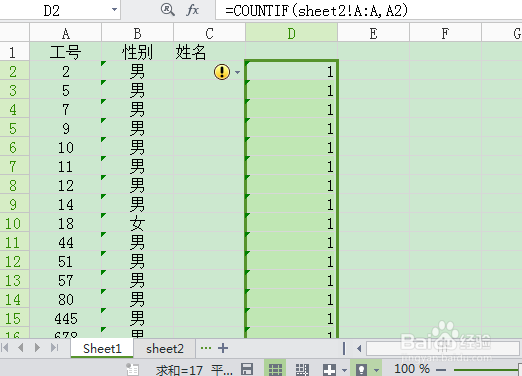This screenshot has width=522, height=376.
Task: Click the select-all corner box
Action: 15,33
